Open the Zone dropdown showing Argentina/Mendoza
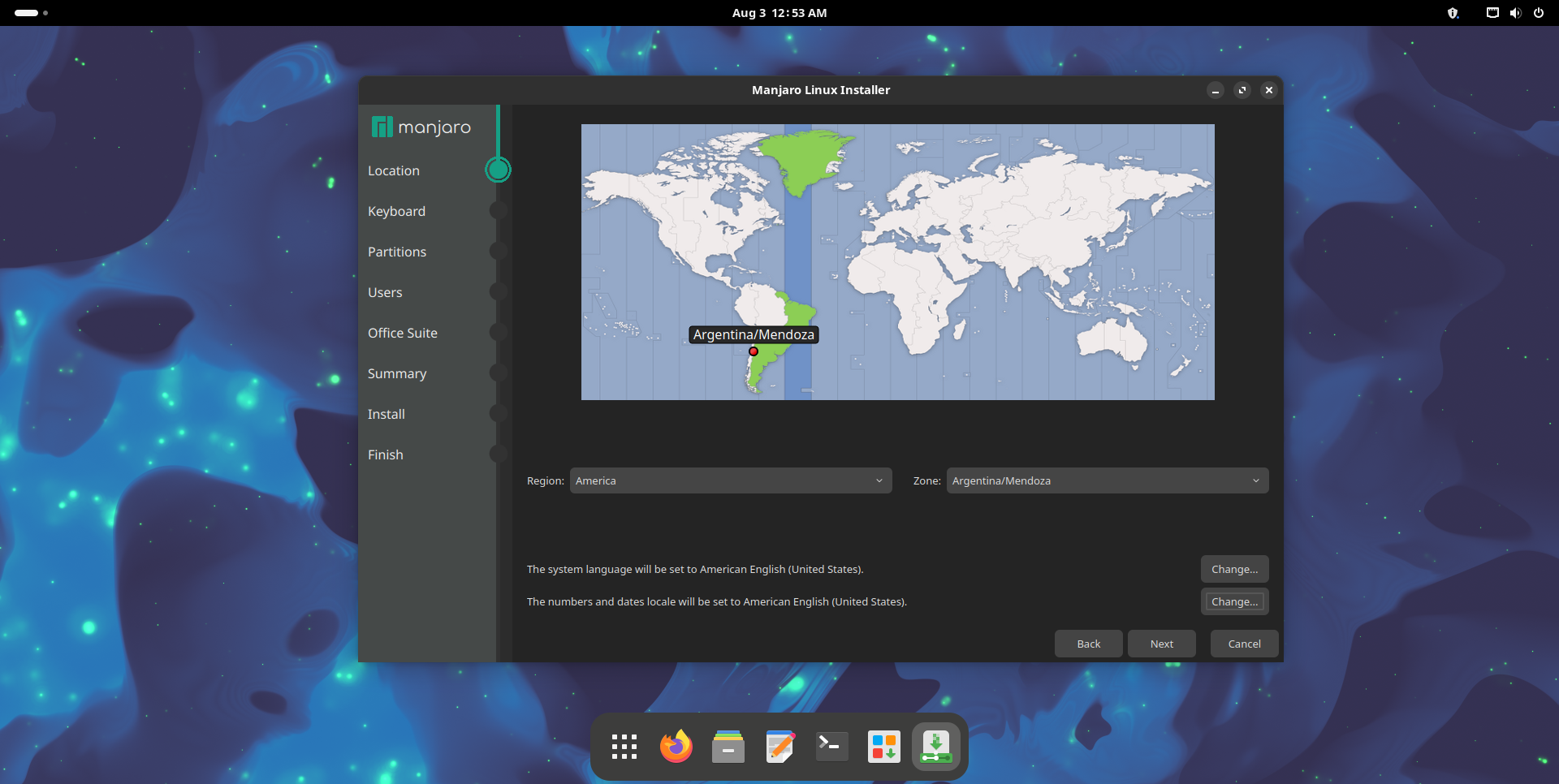Viewport: 1559px width, 784px height. 1108,480
